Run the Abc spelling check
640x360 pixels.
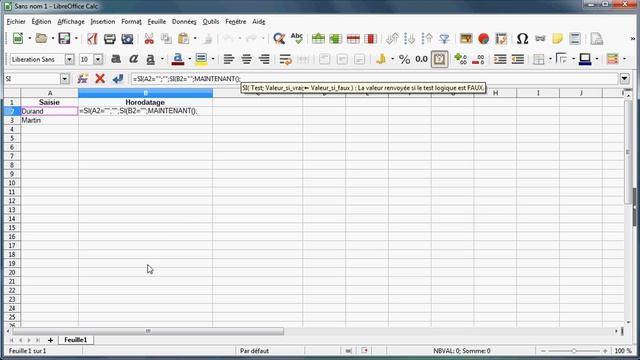(297, 38)
